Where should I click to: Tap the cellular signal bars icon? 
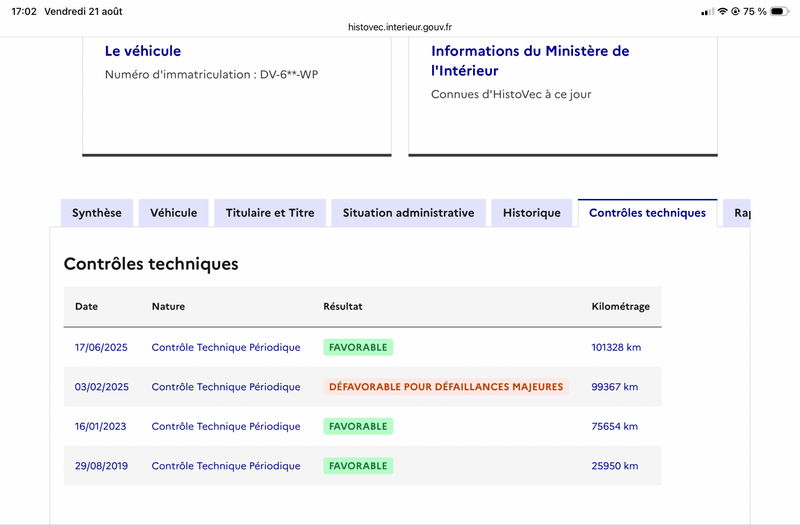(x=708, y=11)
